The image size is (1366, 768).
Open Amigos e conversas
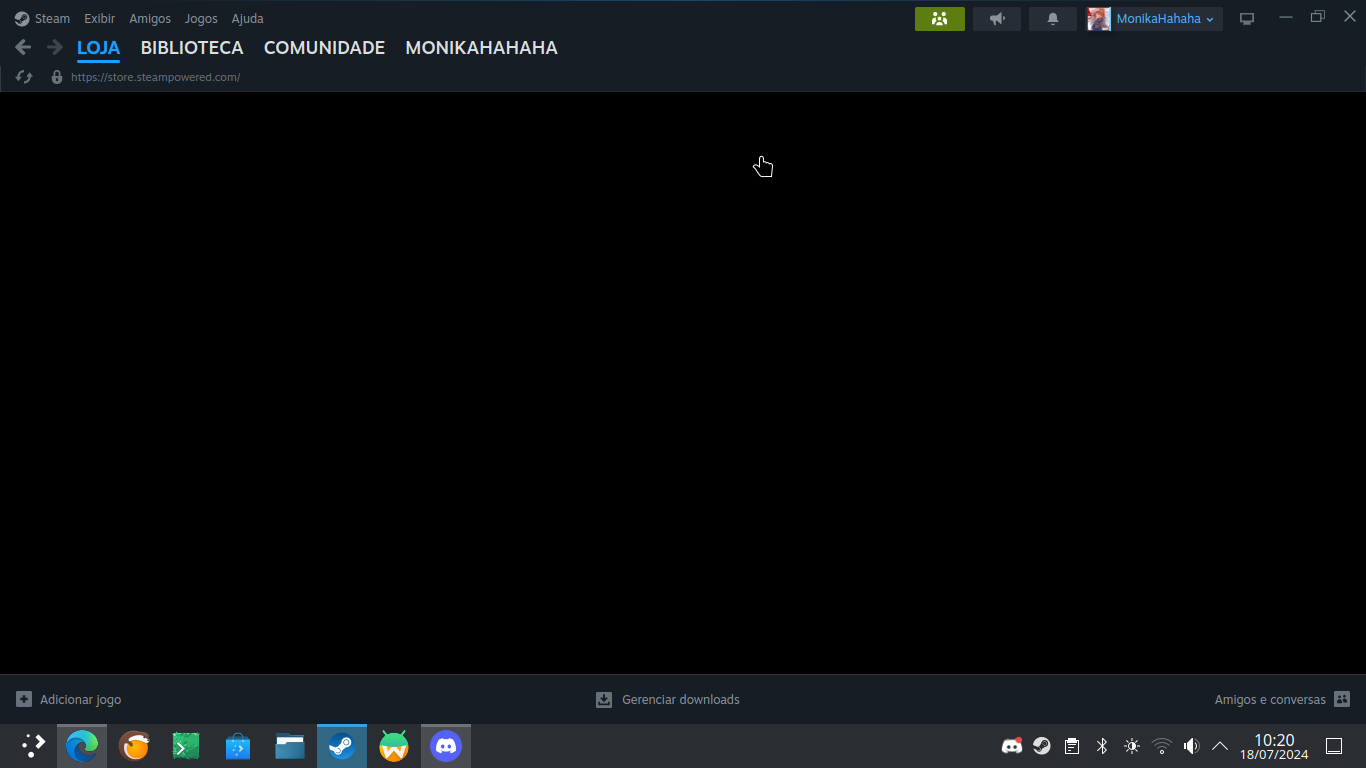click(1270, 700)
